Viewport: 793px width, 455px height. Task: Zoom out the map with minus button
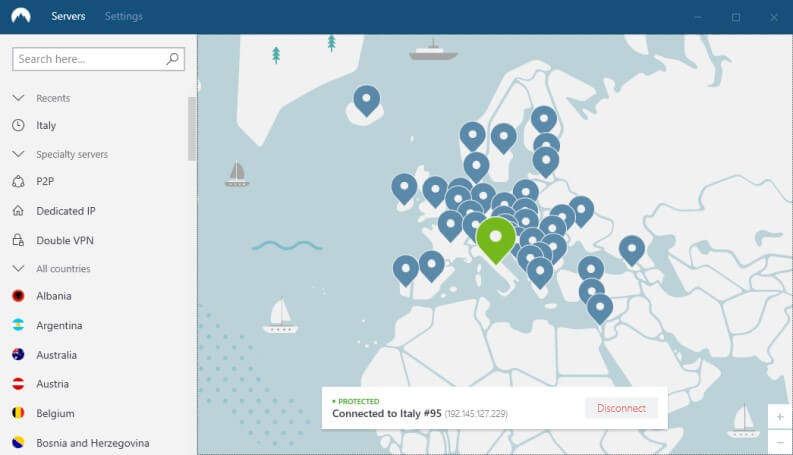780,442
